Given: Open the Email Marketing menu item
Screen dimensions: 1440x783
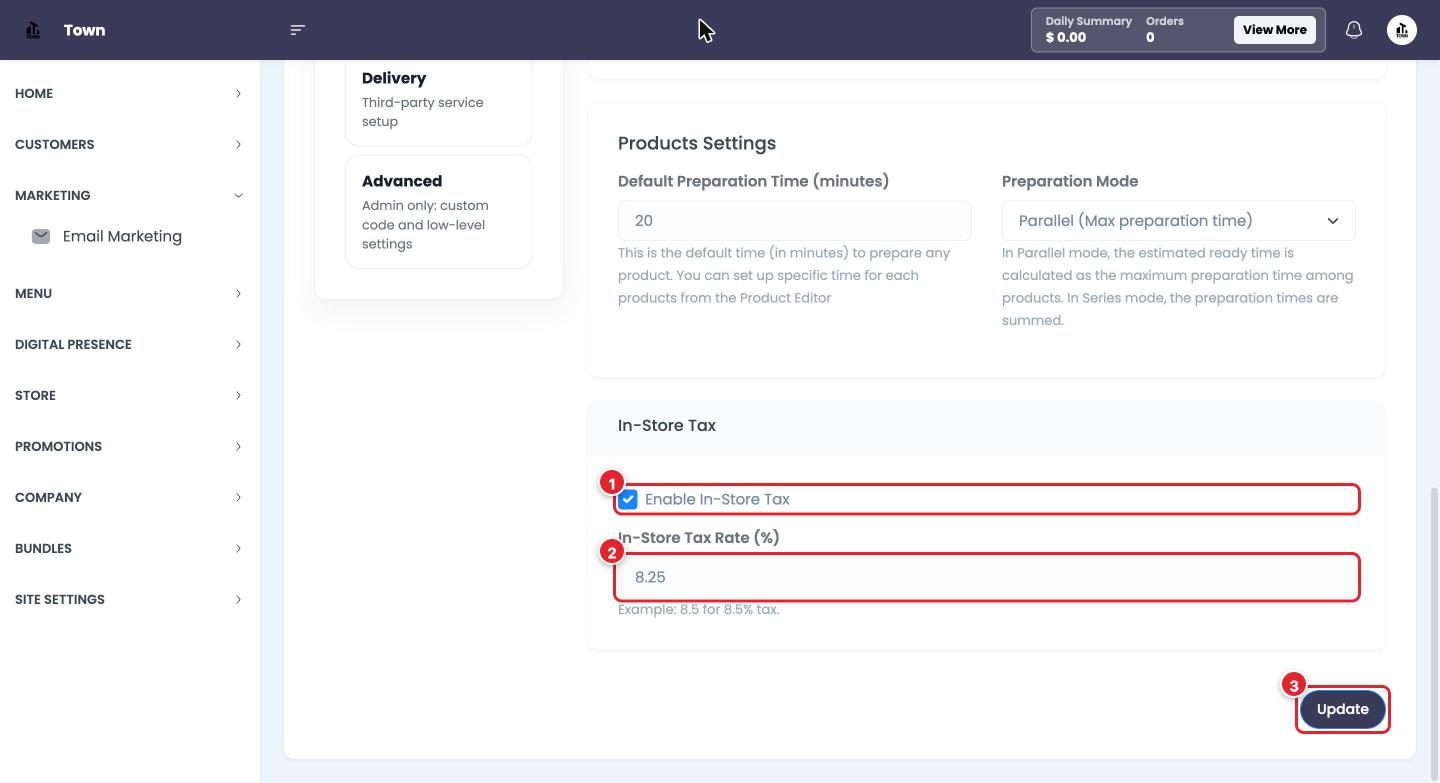Looking at the screenshot, I should click(x=122, y=236).
